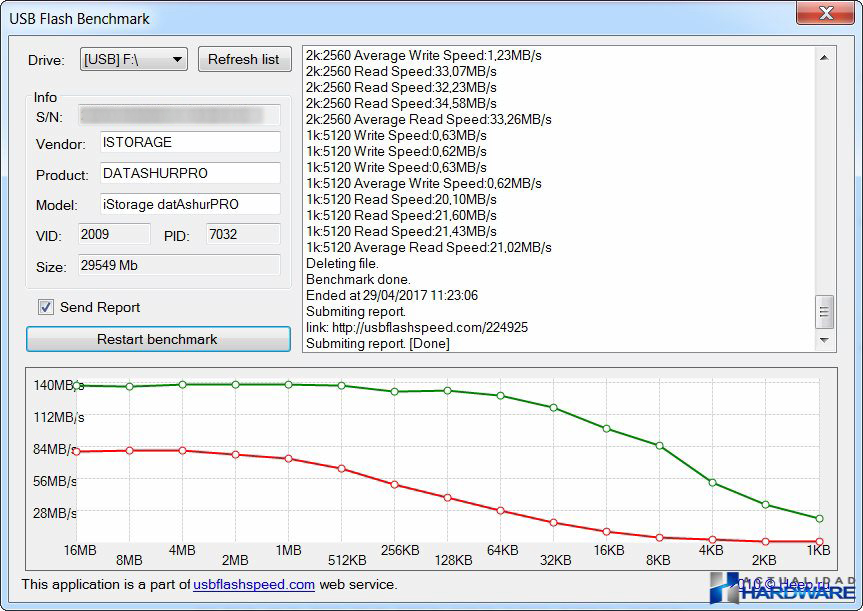Viewport: 863px width, 611px height.
Task: Click the green read point at 4KB
Action: tap(713, 483)
